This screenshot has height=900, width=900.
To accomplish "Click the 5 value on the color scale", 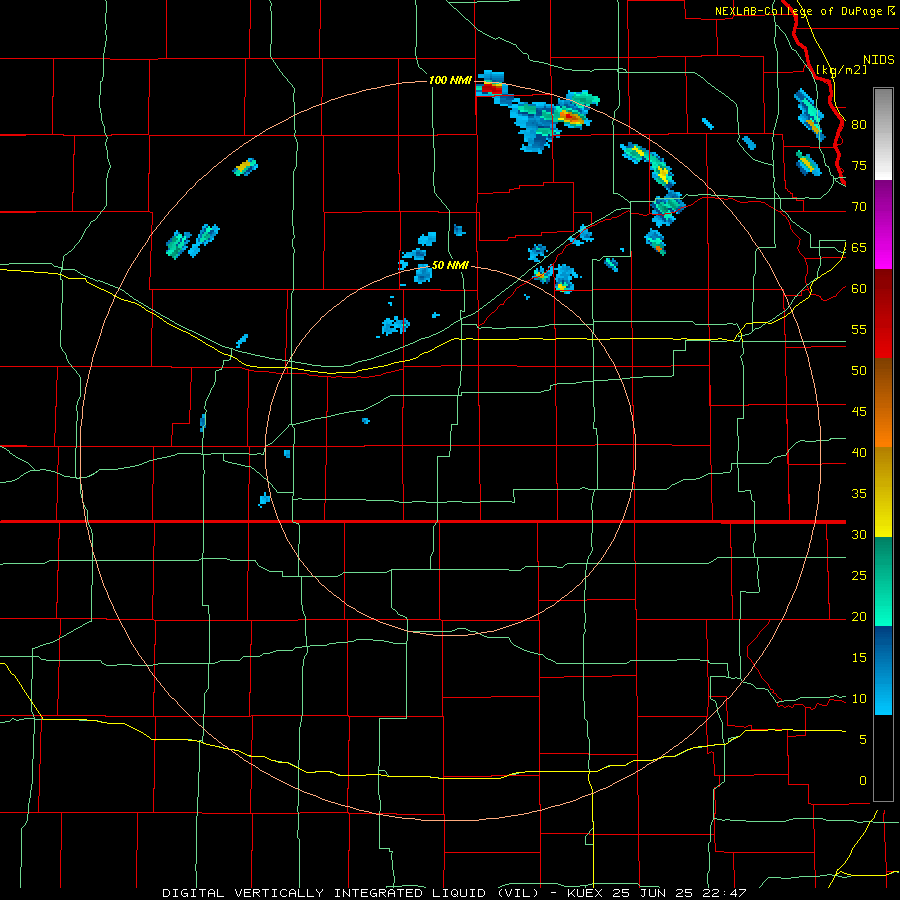I will pos(863,740).
